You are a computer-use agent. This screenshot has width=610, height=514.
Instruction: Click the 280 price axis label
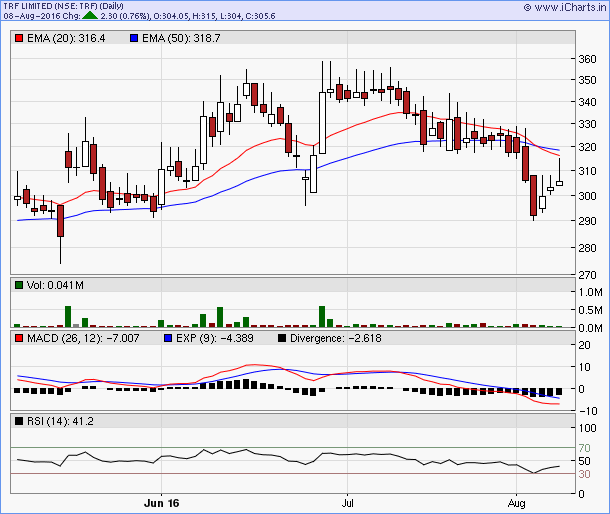coord(587,248)
